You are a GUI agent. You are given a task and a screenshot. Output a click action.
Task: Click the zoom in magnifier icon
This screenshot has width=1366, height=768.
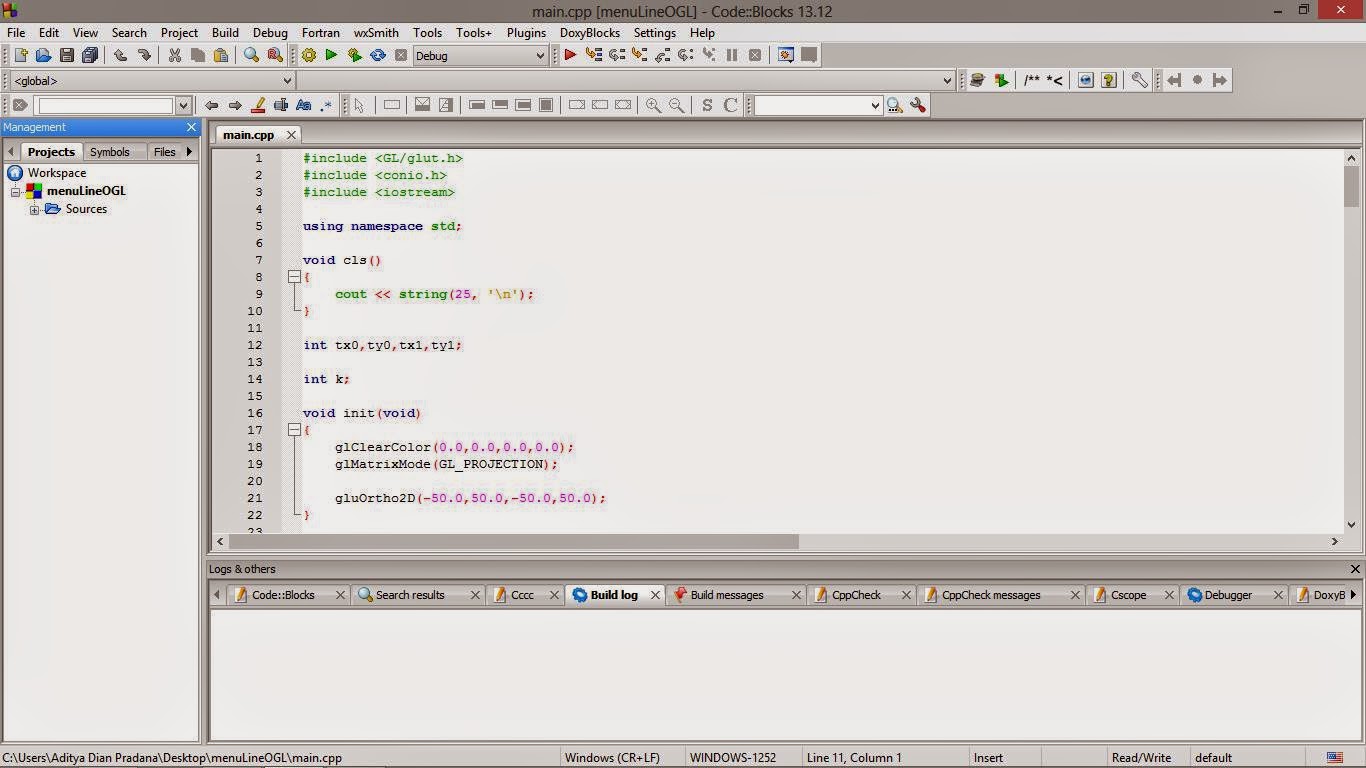pyautogui.click(x=653, y=105)
